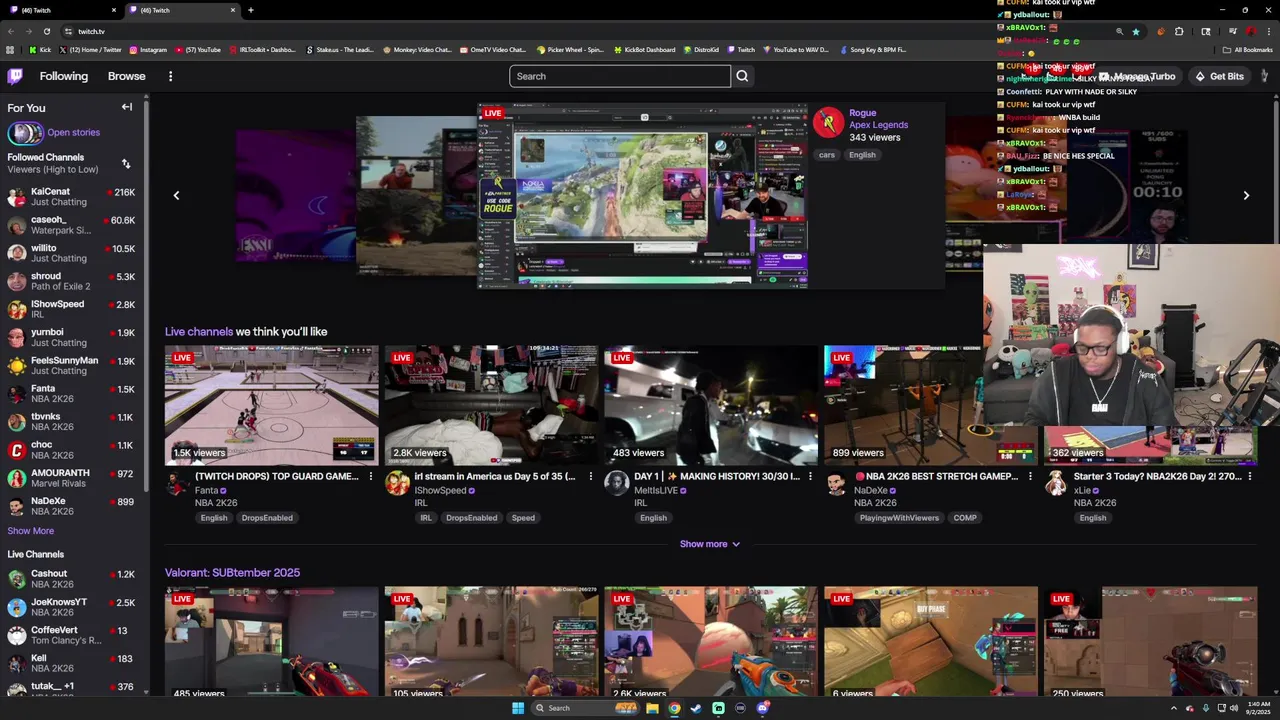Click the cars tag on featured stream
This screenshot has height=720, width=1280.
pyautogui.click(x=827, y=155)
